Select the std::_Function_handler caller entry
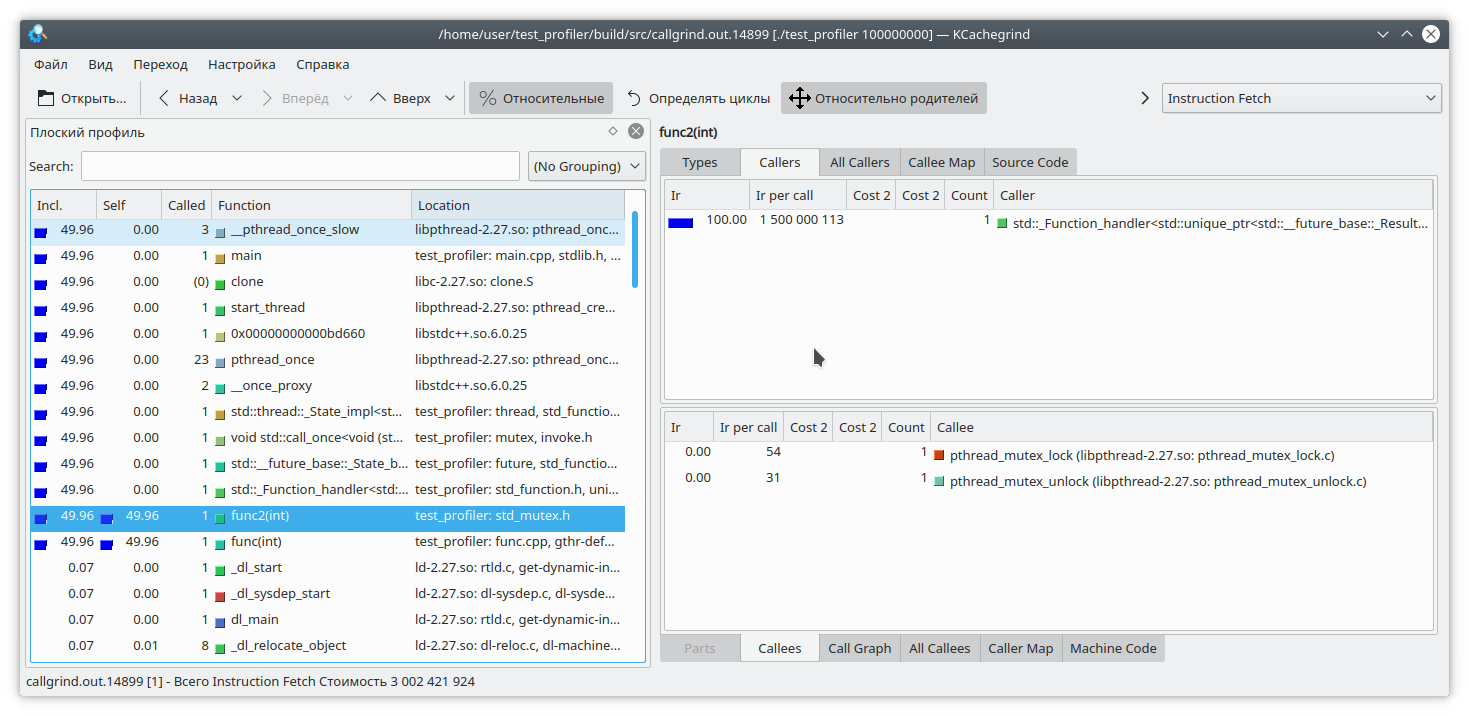Viewport: 1469px width, 716px height. coord(1049,222)
